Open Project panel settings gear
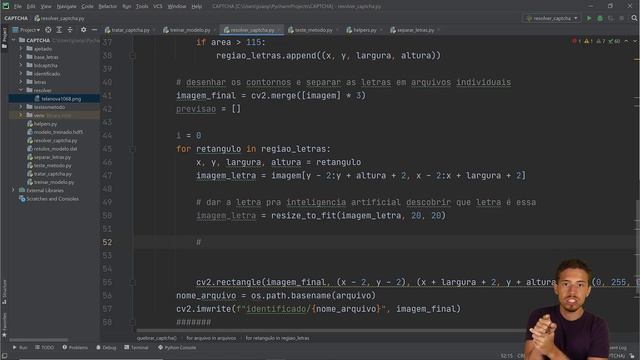The width and height of the screenshot is (640, 360). point(84,30)
